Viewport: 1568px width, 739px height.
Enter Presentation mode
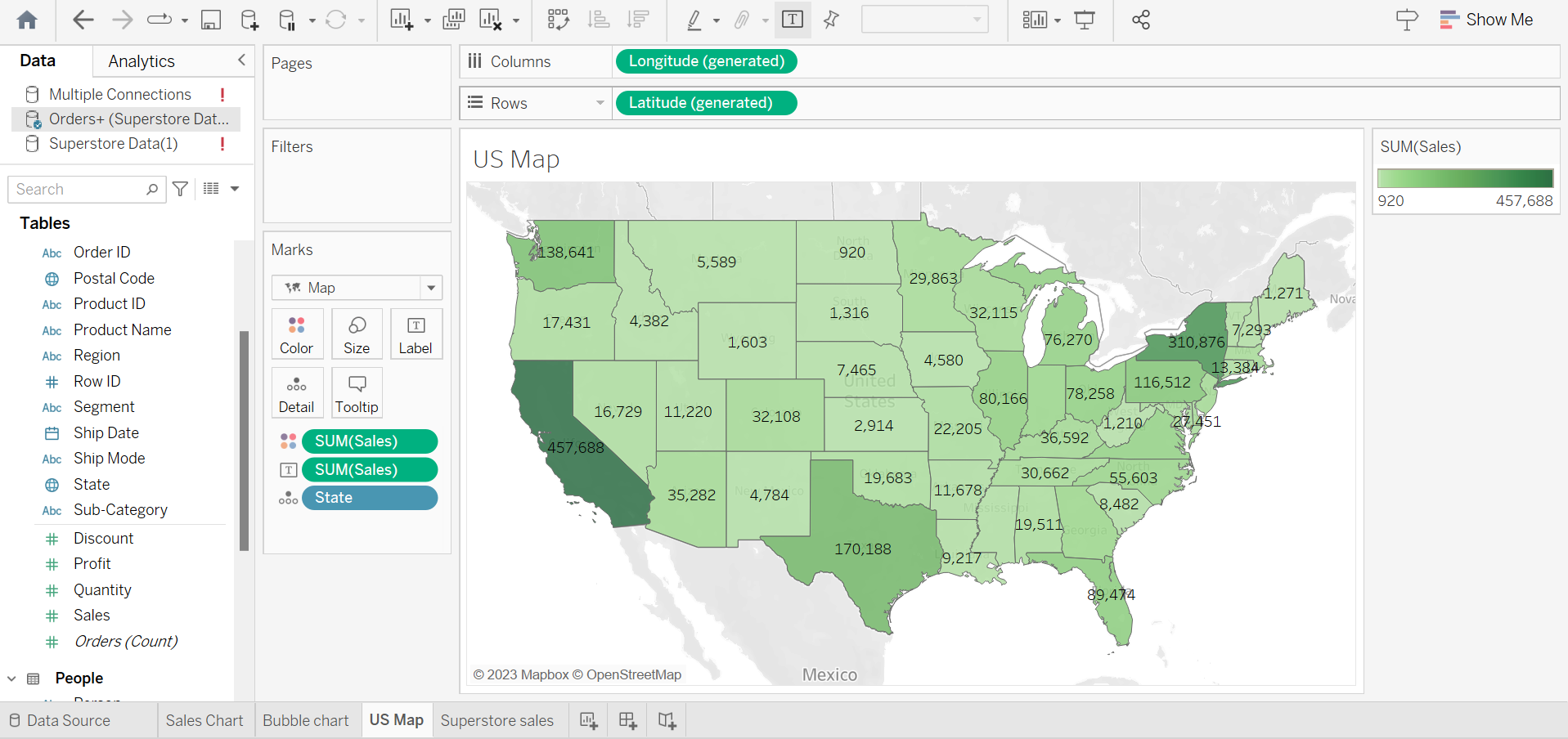click(1084, 20)
